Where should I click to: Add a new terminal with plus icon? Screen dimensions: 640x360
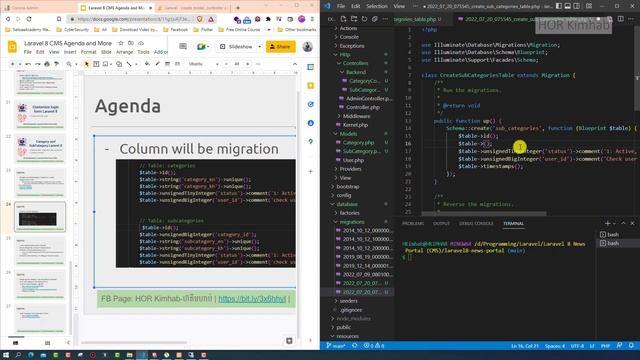(607, 223)
